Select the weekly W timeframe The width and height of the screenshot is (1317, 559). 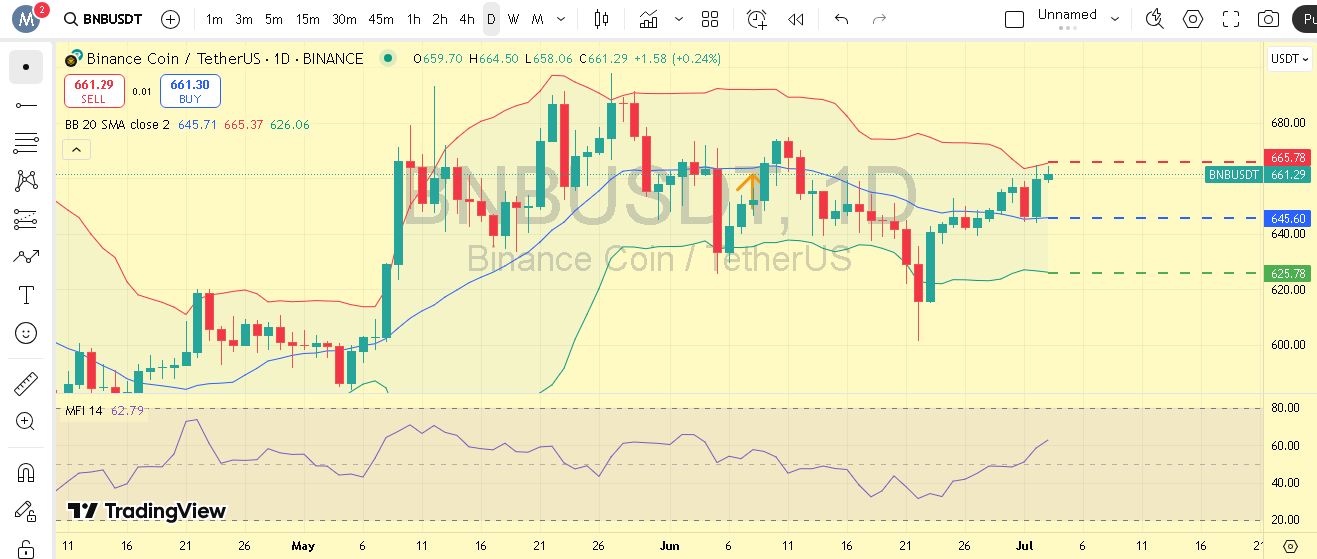(x=513, y=19)
